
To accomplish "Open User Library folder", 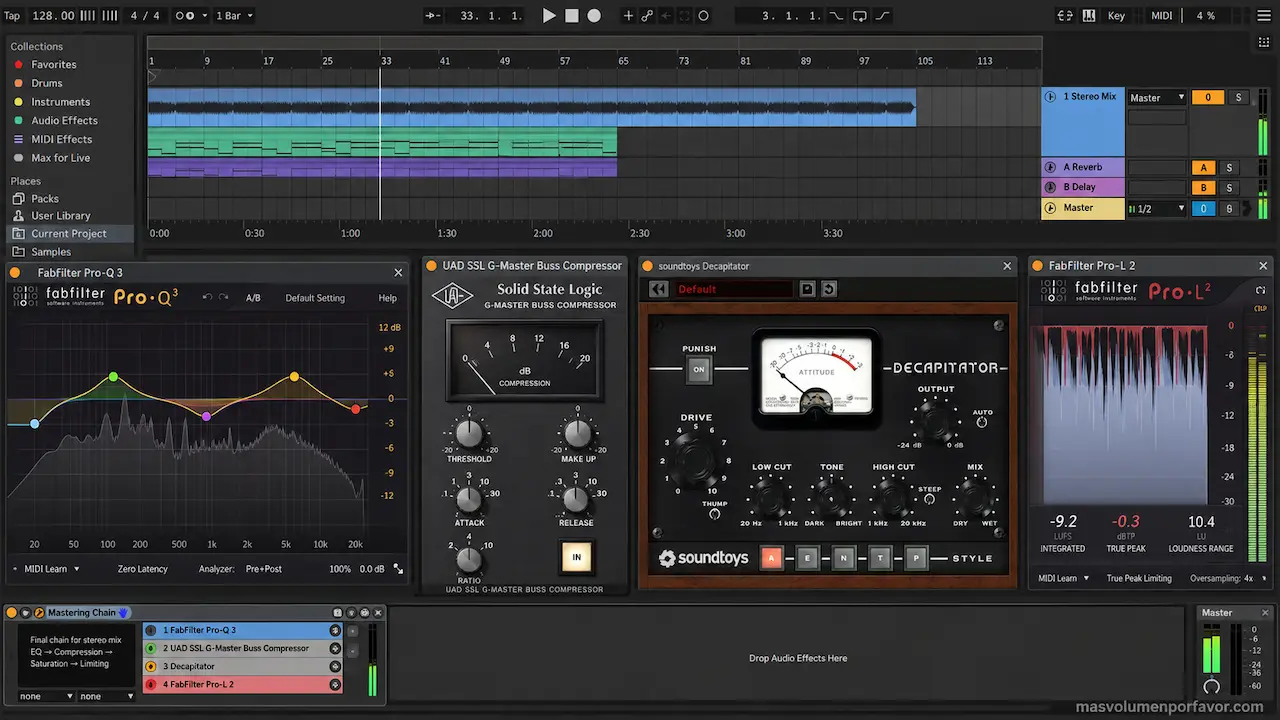I will [60, 215].
